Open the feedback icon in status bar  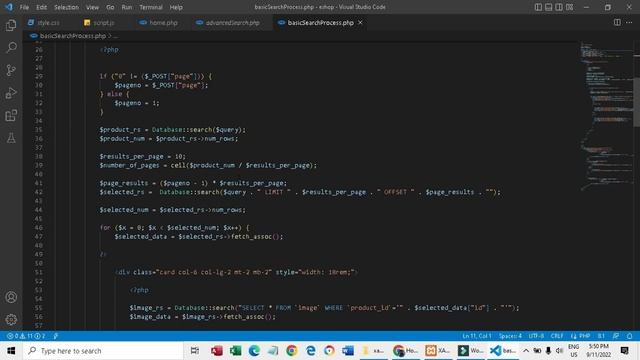click(616, 336)
